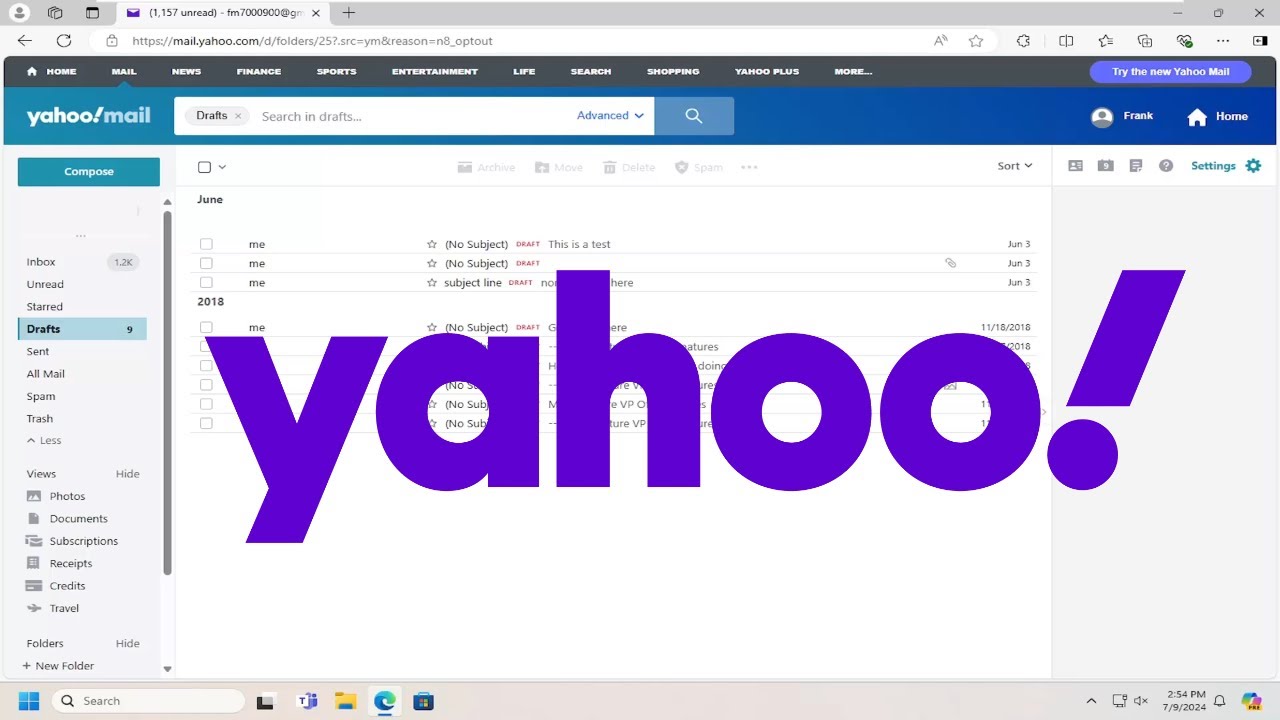
Task: Open the Subscriptions view
Action: (x=83, y=541)
